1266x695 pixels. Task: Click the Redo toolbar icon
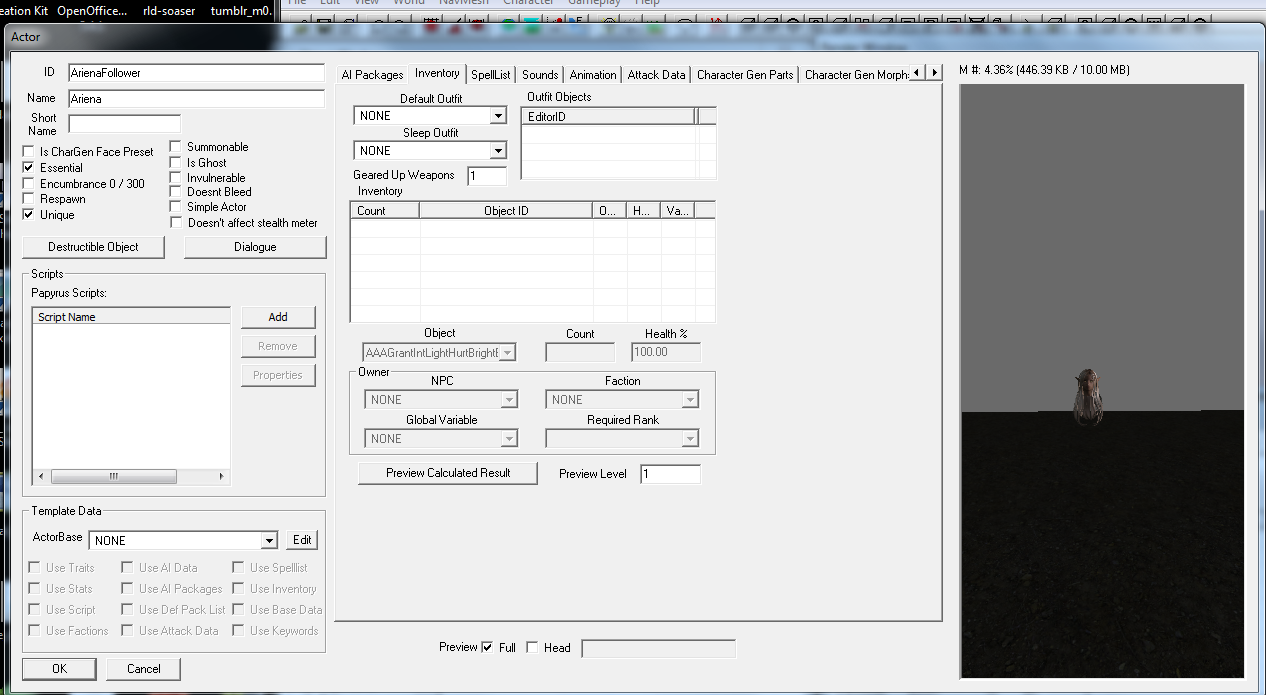tap(398, 20)
